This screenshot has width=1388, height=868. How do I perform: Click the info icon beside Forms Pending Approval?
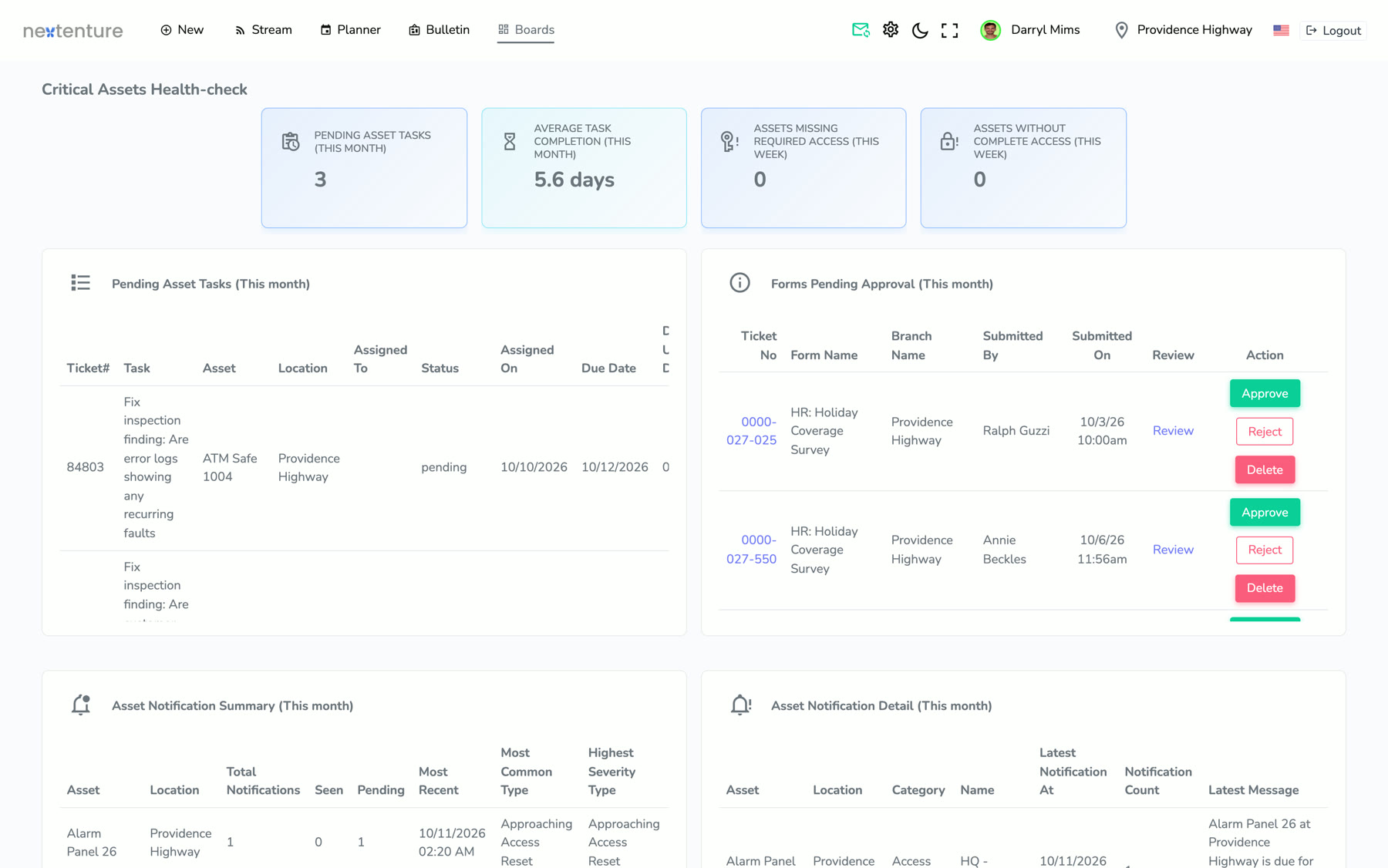[739, 283]
